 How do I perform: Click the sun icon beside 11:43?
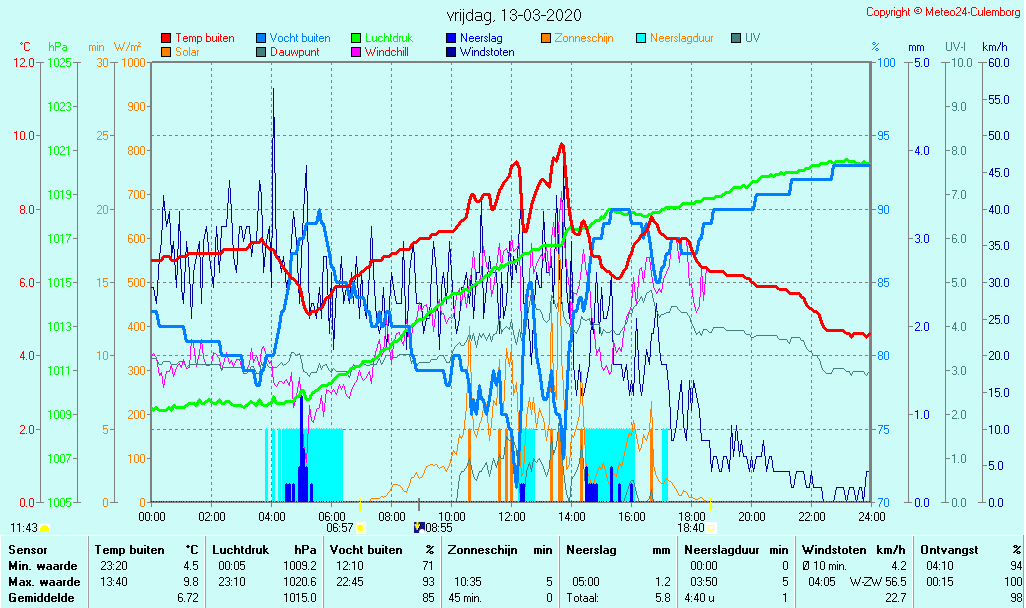click(45, 527)
